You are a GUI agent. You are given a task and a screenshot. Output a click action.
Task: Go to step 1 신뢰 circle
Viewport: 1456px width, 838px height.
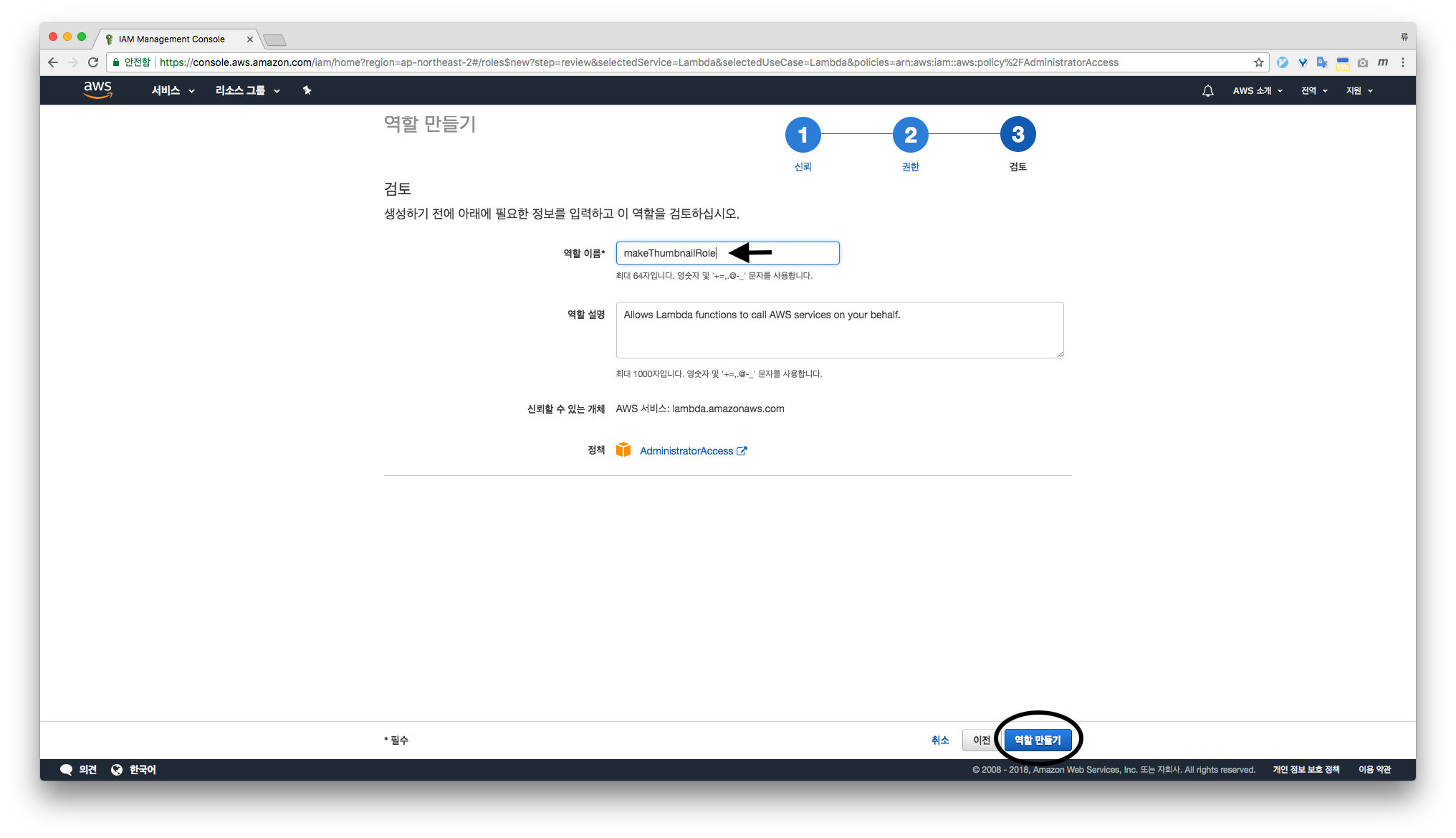click(x=803, y=135)
